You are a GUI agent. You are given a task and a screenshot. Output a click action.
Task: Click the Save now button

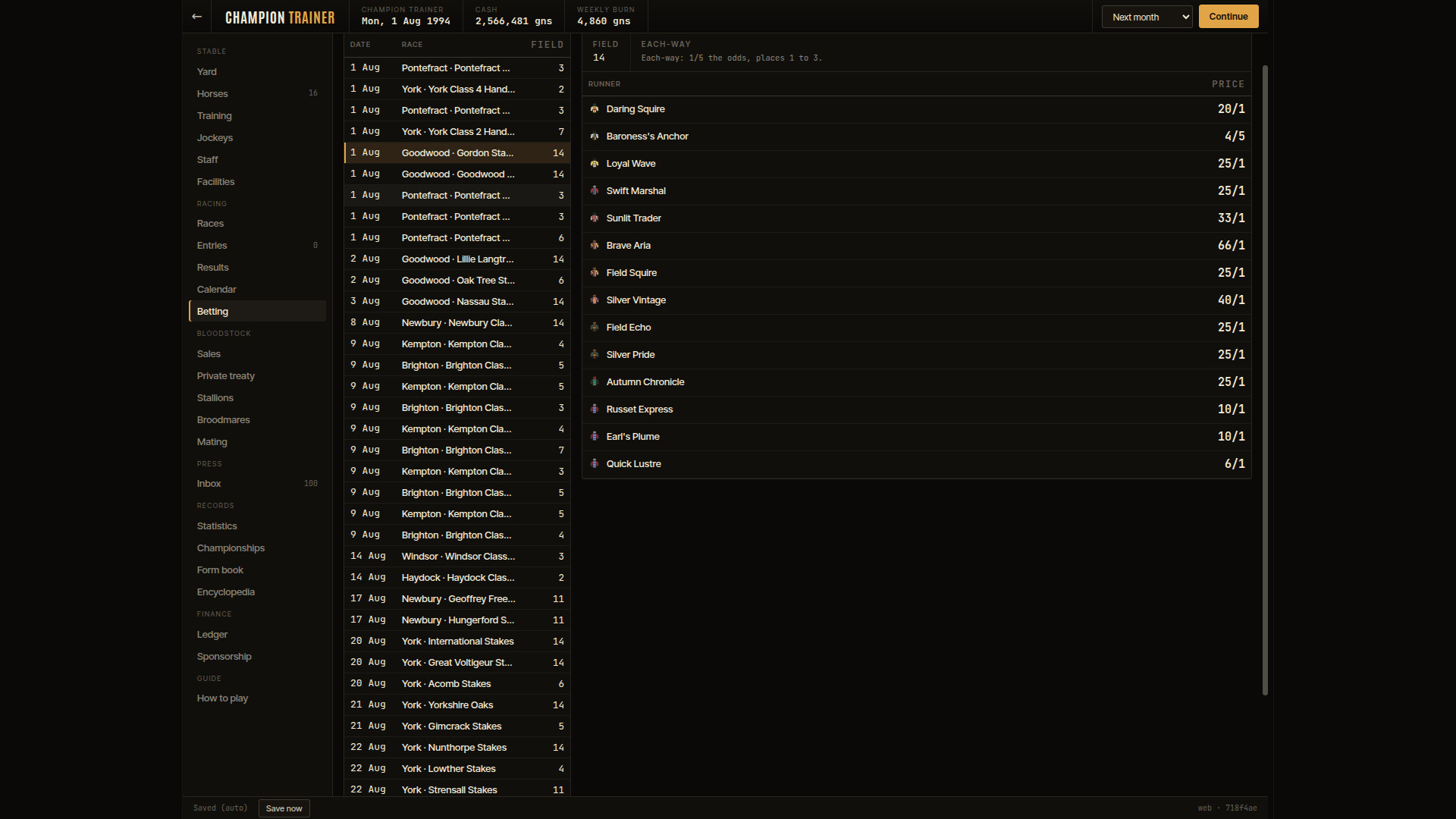pyautogui.click(x=284, y=808)
